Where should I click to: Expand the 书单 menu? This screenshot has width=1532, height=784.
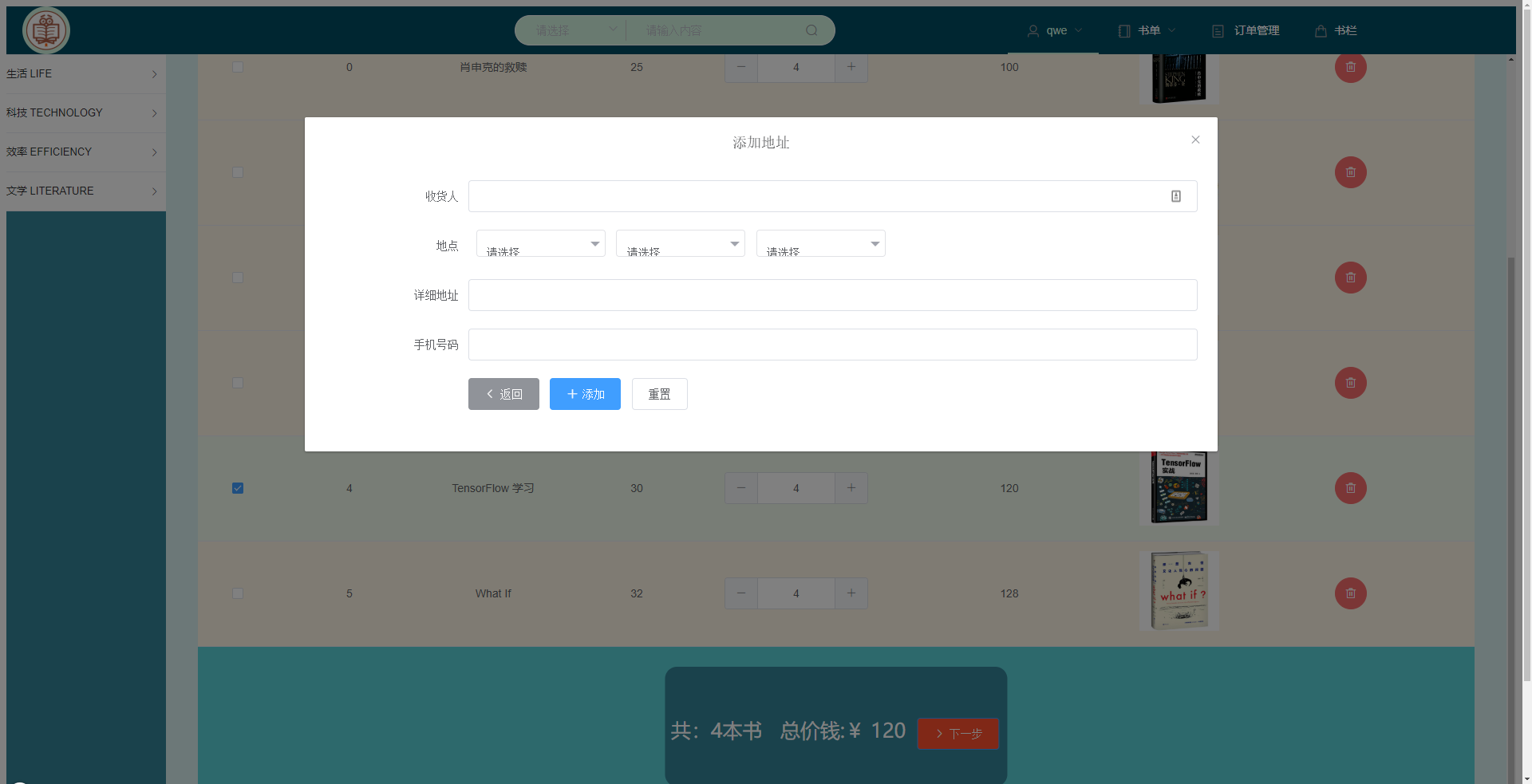[1147, 30]
